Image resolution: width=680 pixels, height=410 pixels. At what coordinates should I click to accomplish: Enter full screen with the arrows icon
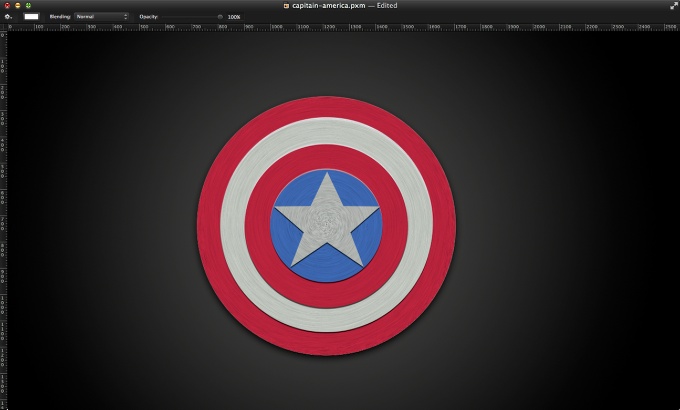pos(673,5)
